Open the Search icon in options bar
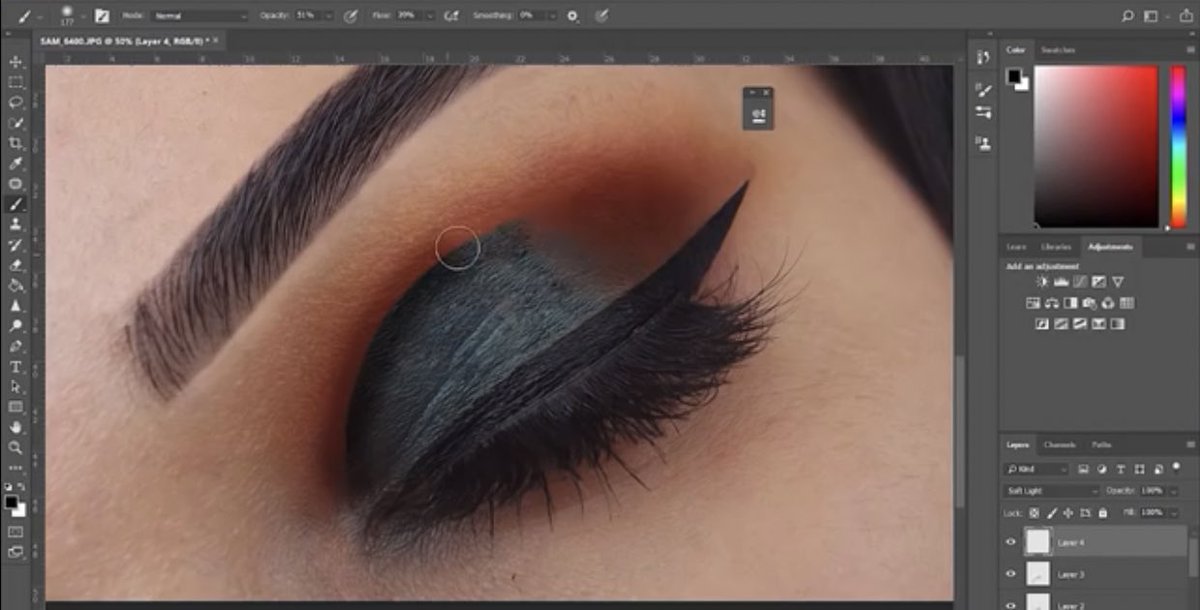 click(1128, 16)
